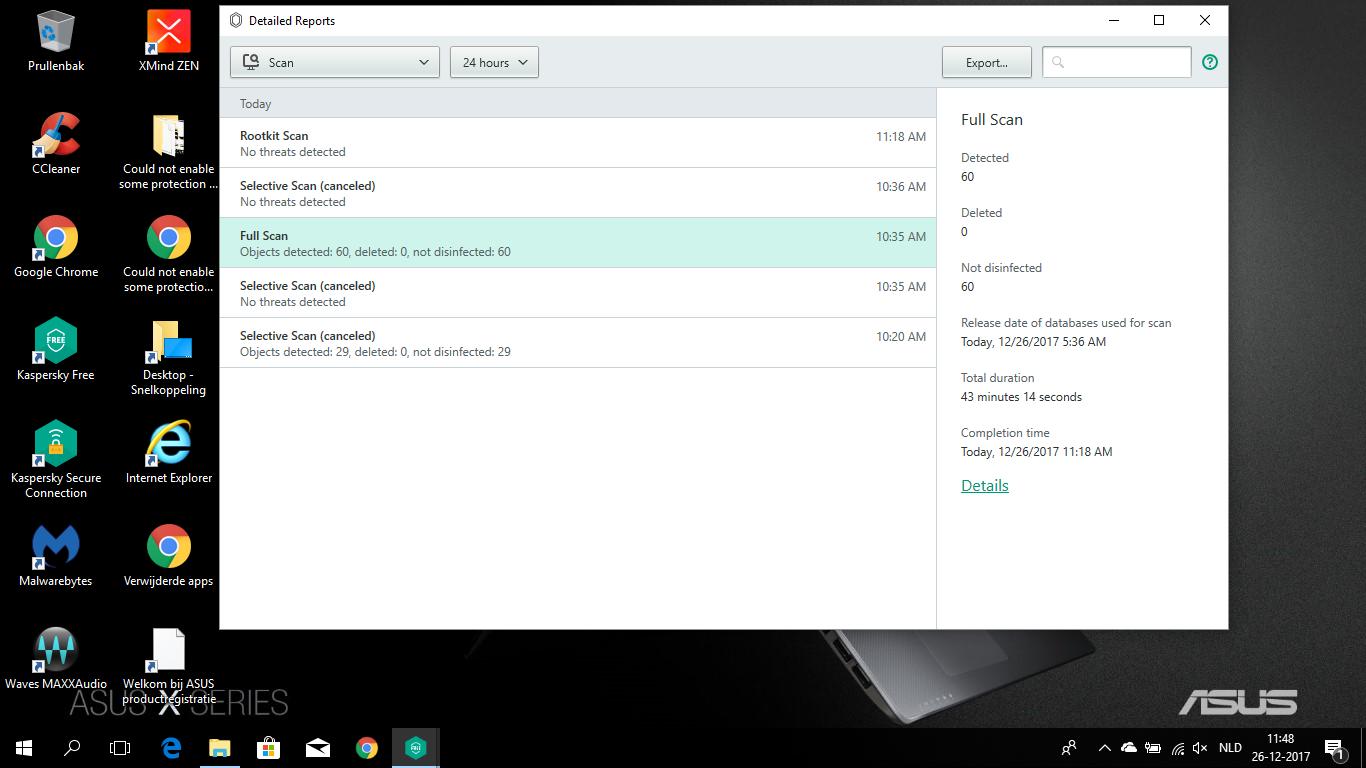Viewport: 1366px width, 768px height.
Task: Open Kaspersky Free desktop shortcut
Action: (x=56, y=350)
